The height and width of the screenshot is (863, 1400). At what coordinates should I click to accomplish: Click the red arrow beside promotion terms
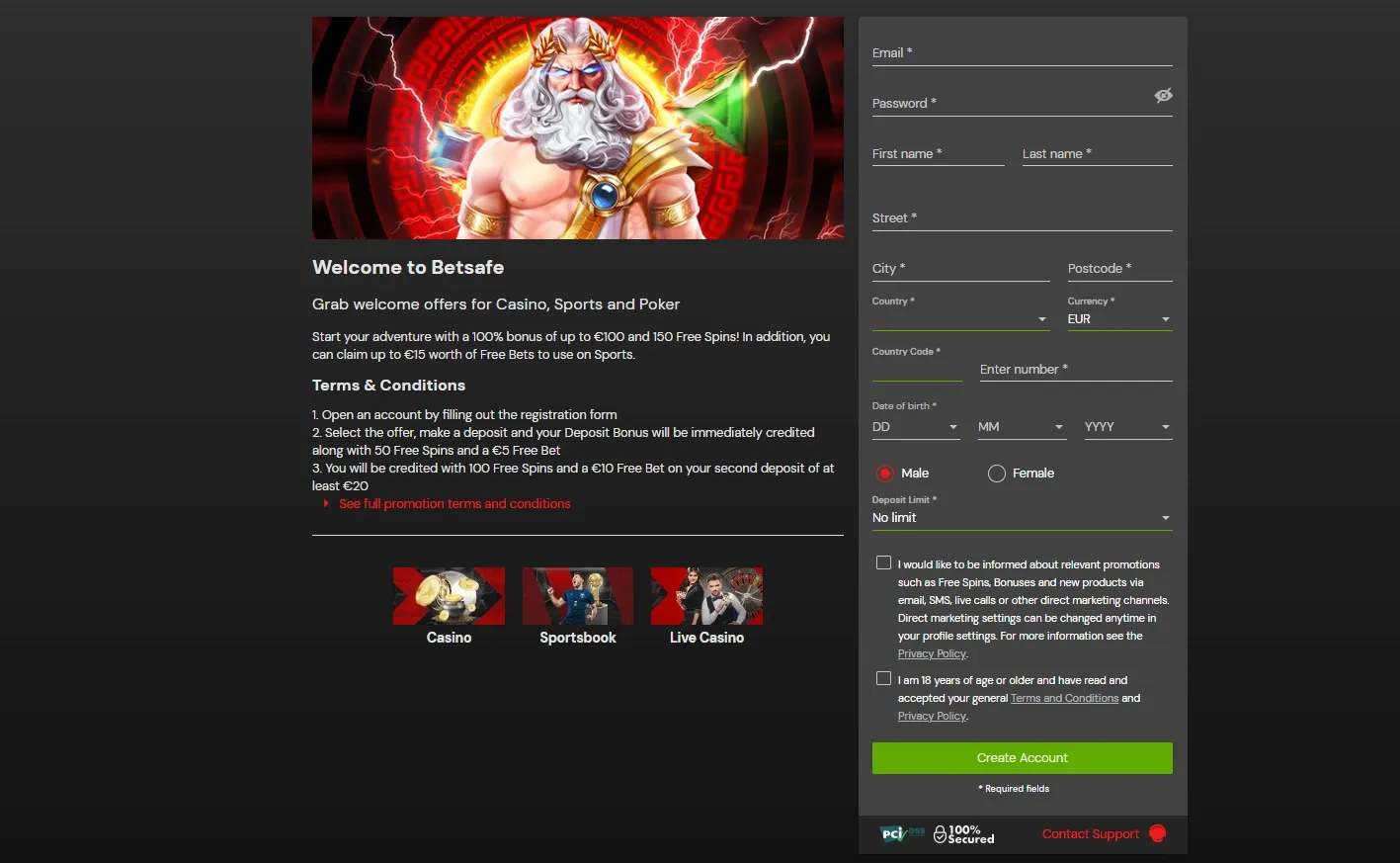327,503
